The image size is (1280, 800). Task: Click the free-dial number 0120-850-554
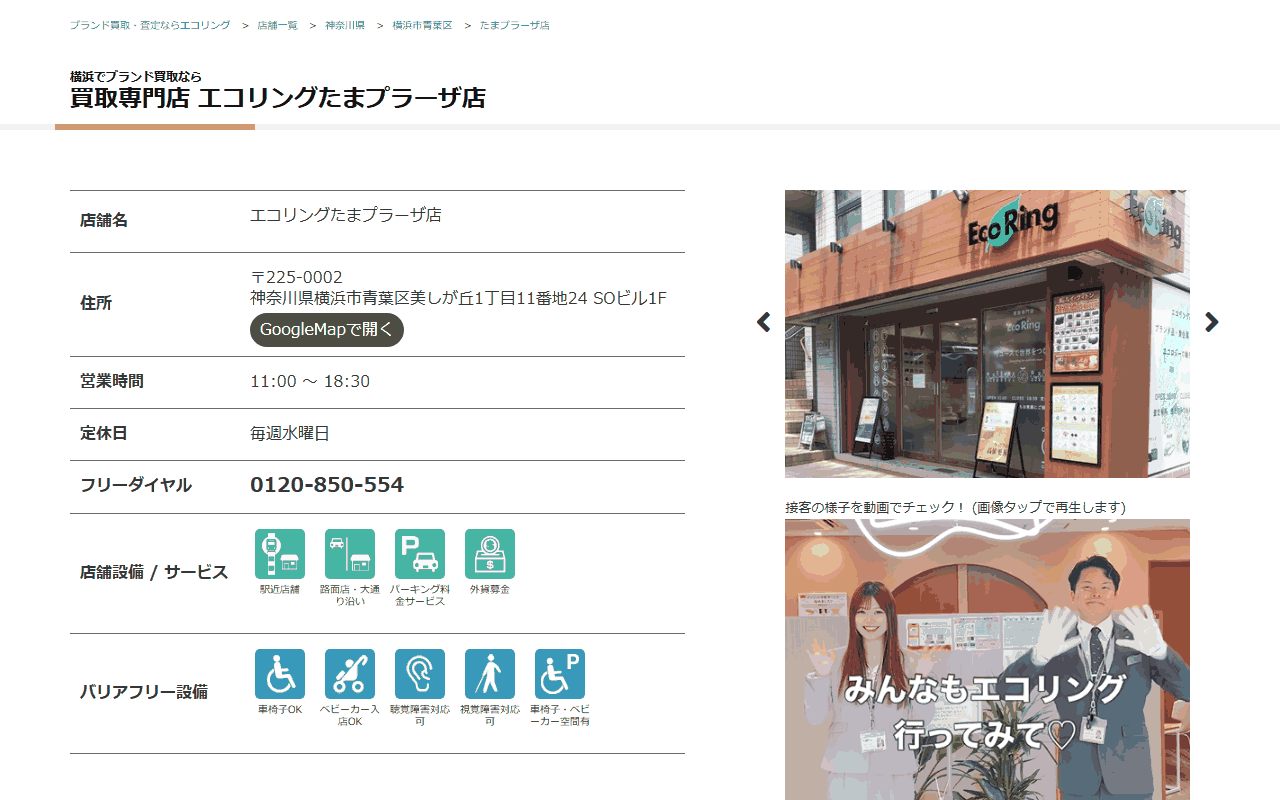327,485
